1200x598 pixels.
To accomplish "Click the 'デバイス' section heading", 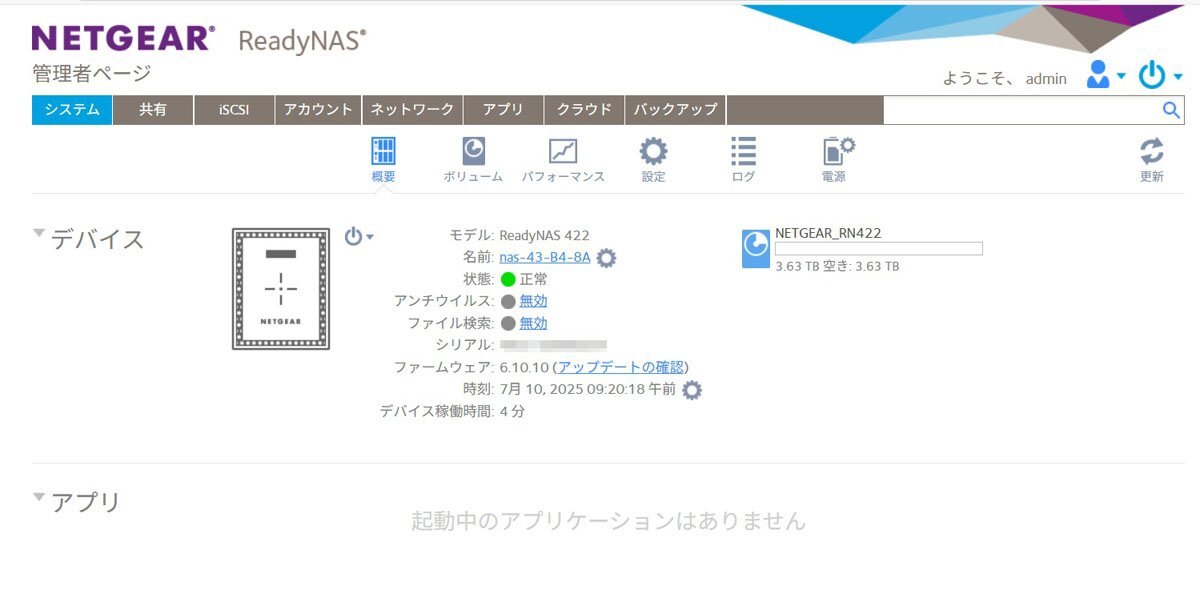I will [97, 238].
